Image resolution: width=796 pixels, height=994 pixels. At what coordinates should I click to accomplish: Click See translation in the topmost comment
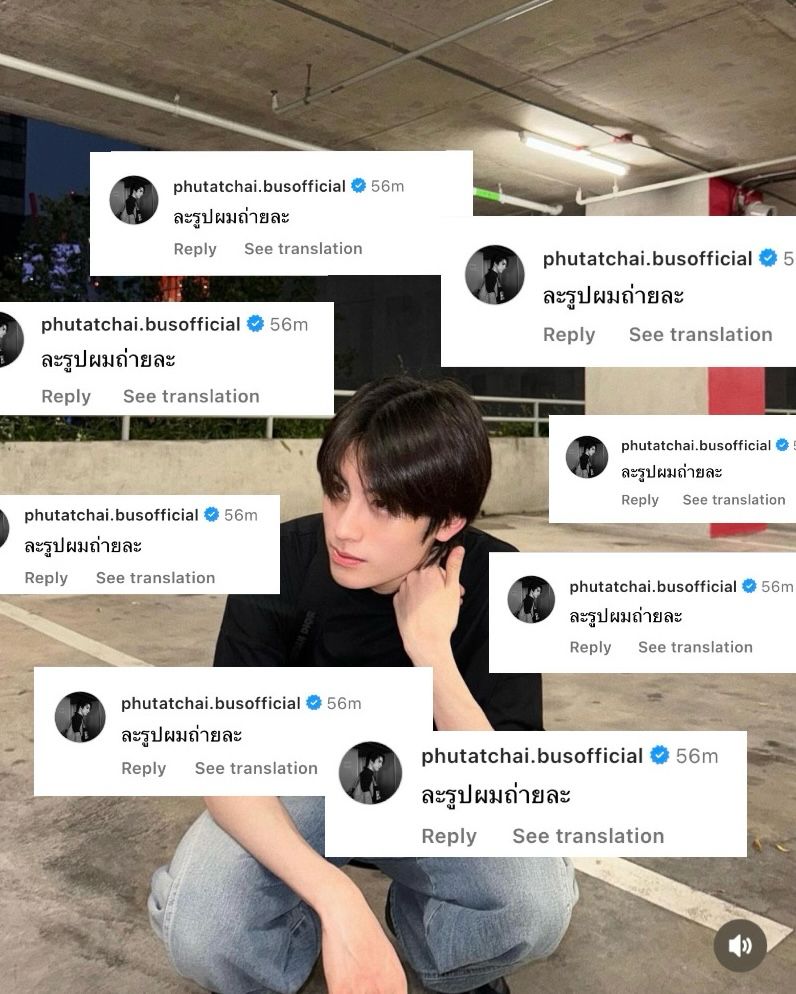(x=303, y=248)
